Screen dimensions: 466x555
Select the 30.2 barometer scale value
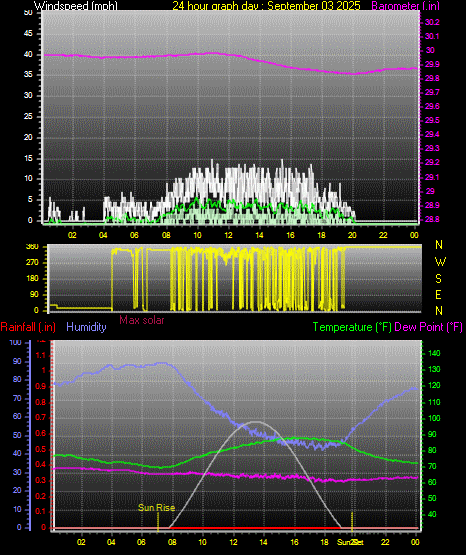coord(432,22)
